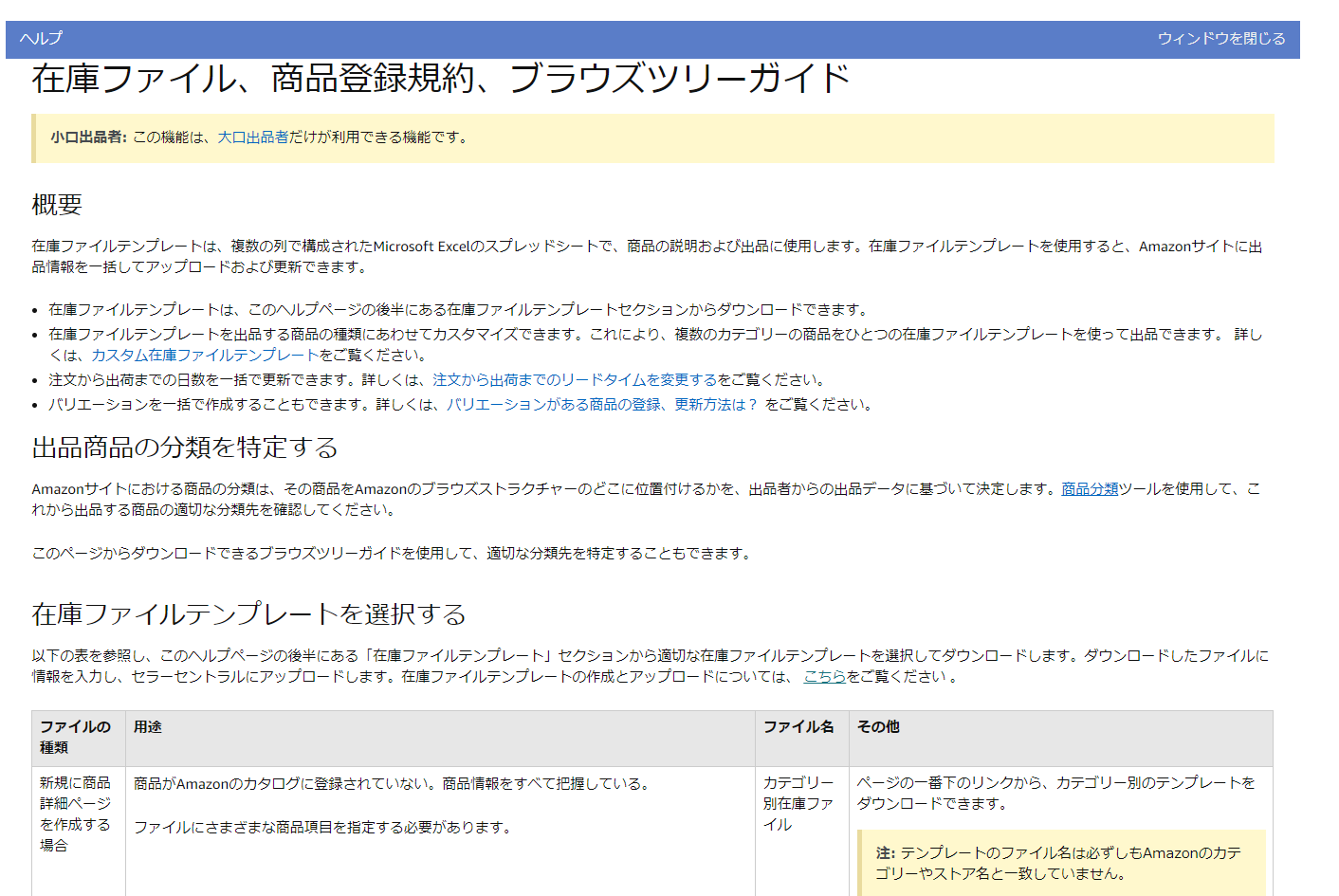Viewport: 1339px width, 896px height.
Task: Click the 用途 column header
Action: coord(148,727)
